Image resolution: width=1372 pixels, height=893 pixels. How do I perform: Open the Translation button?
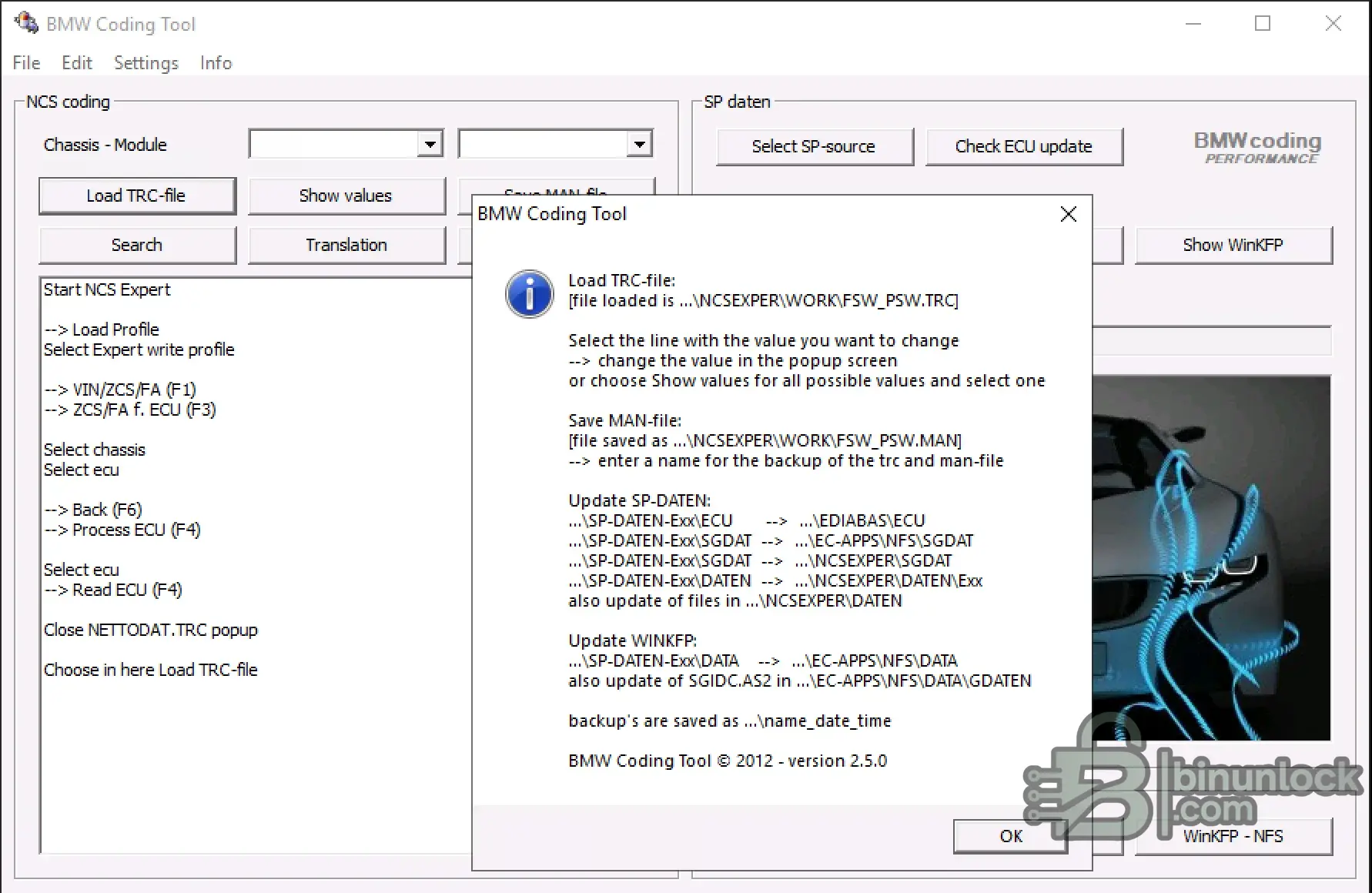[x=346, y=245]
